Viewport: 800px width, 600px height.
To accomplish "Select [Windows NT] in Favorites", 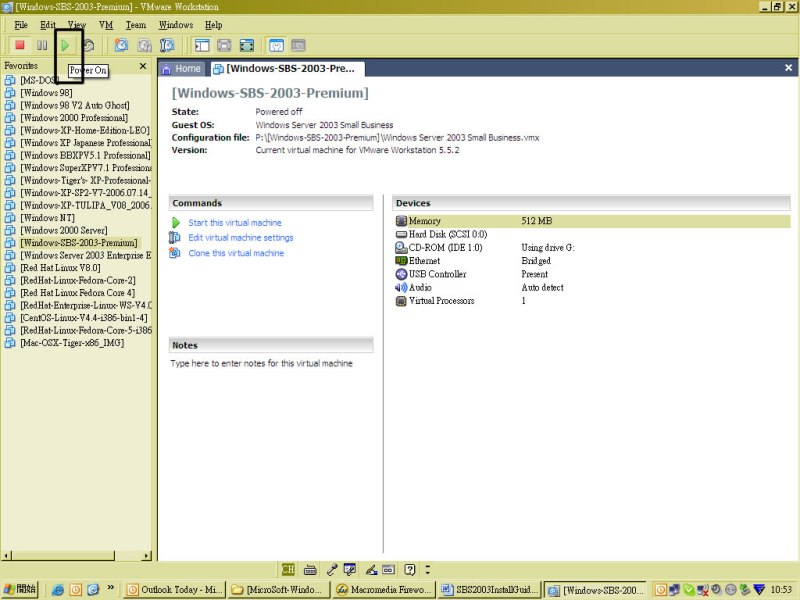I will tap(47, 218).
